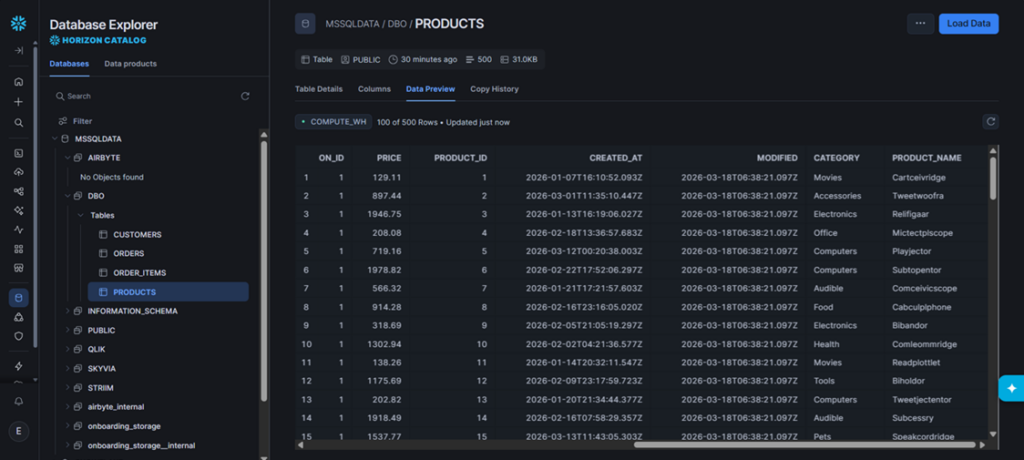Click the plus Create icon in sidebar
Screen dimensions: 1024x460
coord(18,102)
